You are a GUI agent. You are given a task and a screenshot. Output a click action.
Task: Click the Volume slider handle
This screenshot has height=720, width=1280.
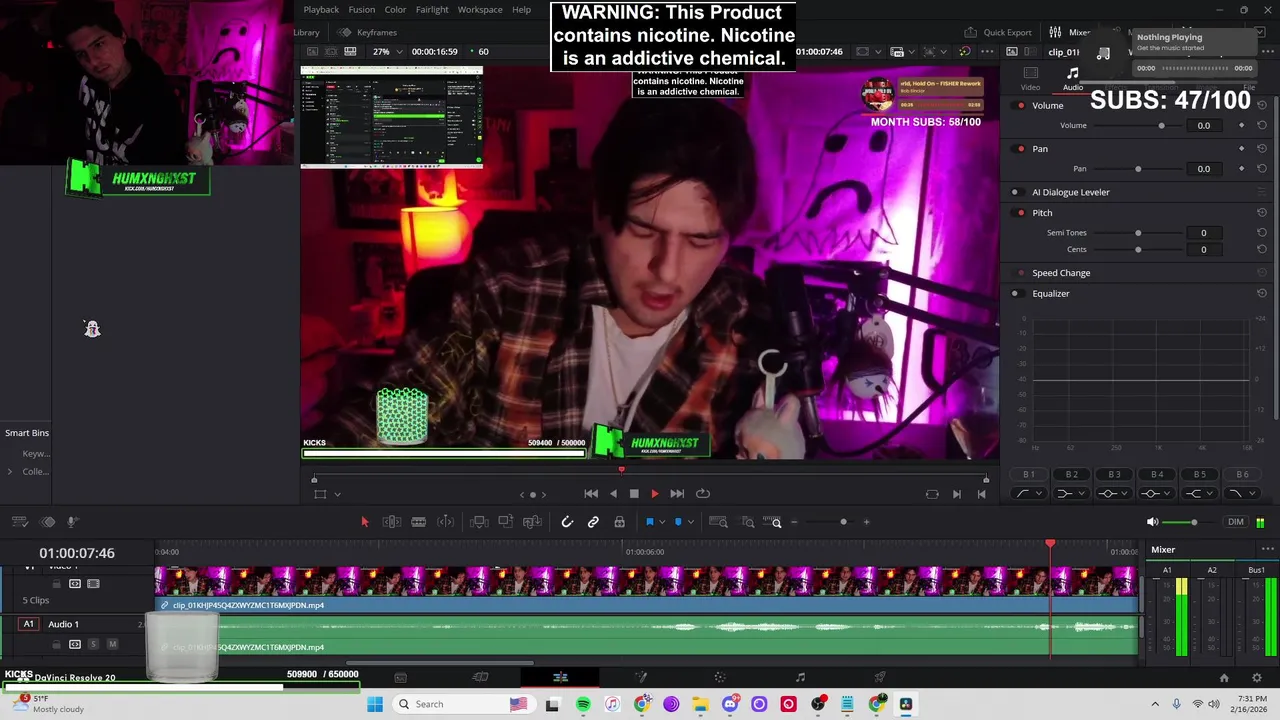pos(1161,126)
